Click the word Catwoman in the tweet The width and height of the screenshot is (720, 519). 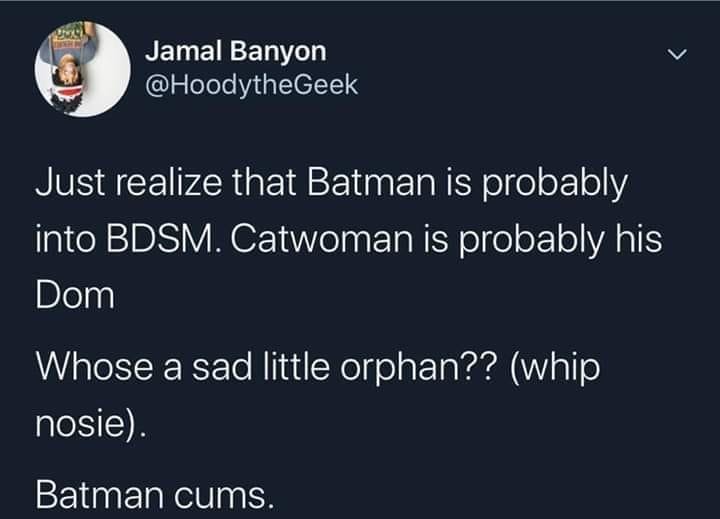[x=322, y=239]
